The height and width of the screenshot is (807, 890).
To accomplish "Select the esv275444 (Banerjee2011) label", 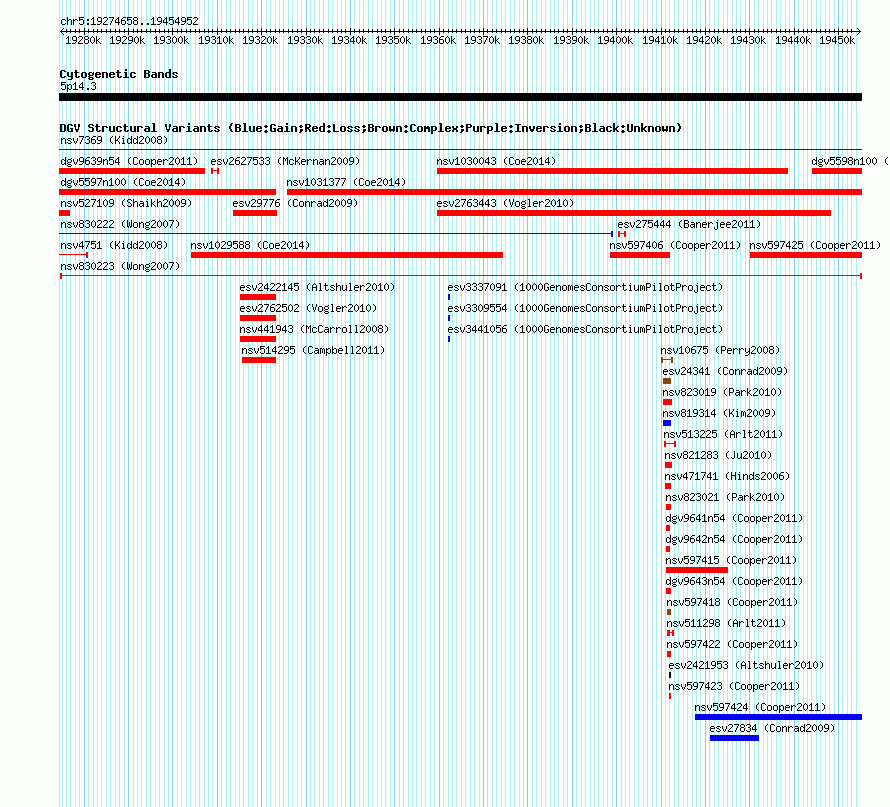I will (689, 224).
